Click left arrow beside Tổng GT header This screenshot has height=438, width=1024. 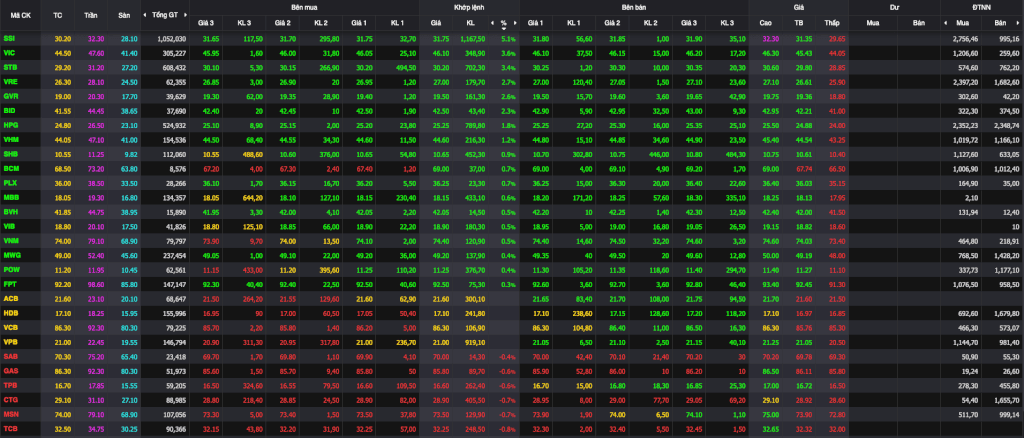145,14
